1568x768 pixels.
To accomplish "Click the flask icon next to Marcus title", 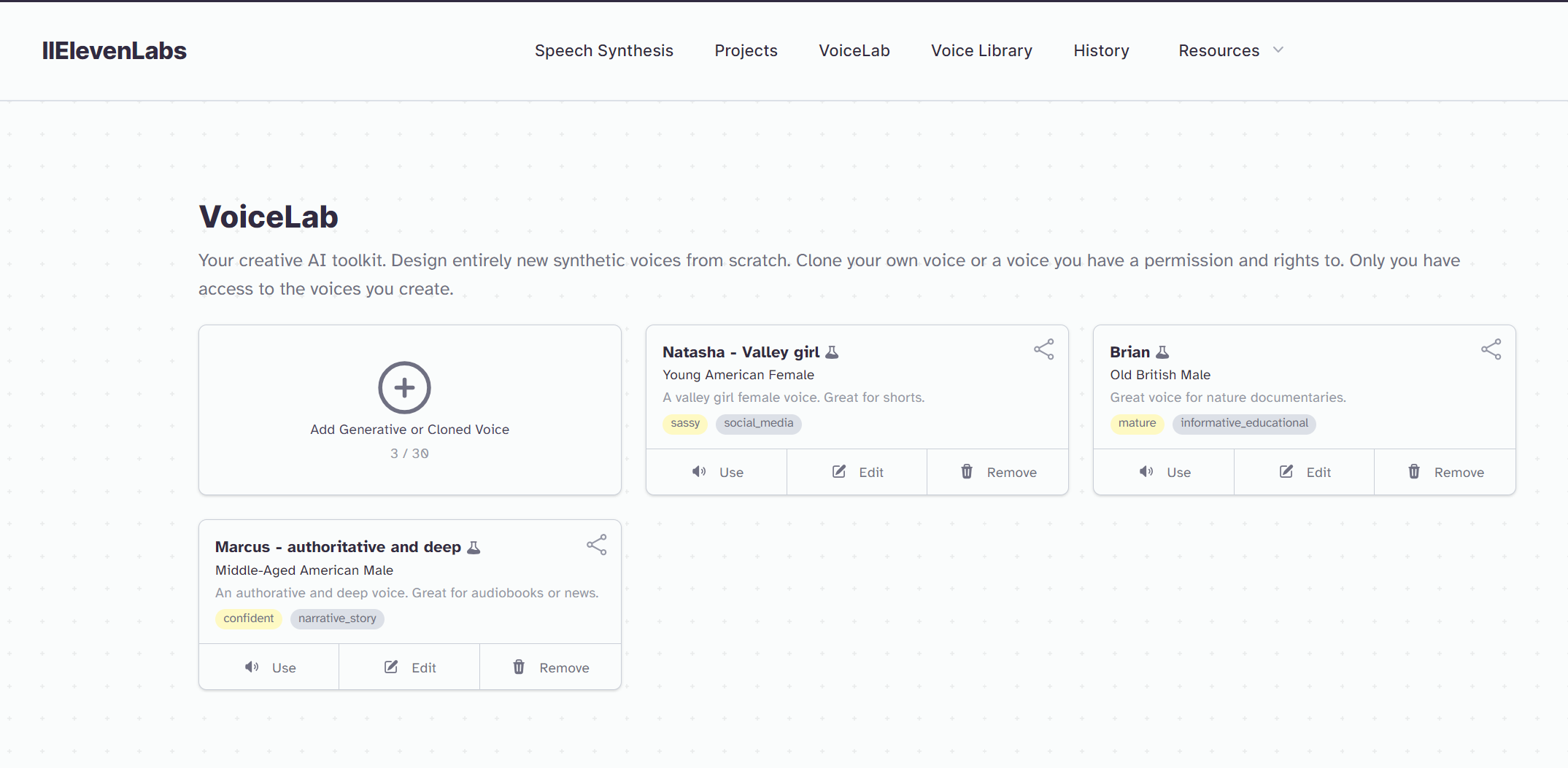I will click(x=474, y=548).
